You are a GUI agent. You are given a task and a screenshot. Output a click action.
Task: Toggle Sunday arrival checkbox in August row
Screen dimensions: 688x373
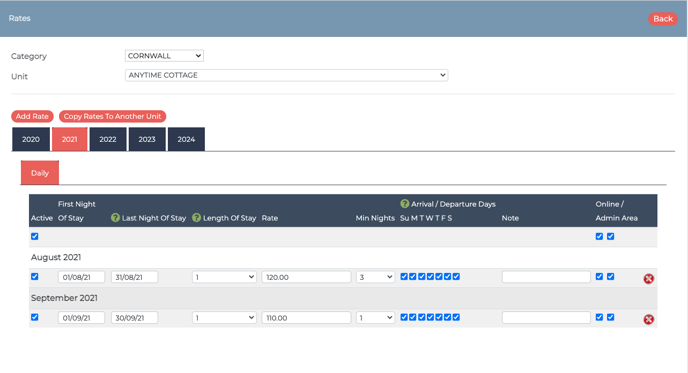pyautogui.click(x=404, y=276)
